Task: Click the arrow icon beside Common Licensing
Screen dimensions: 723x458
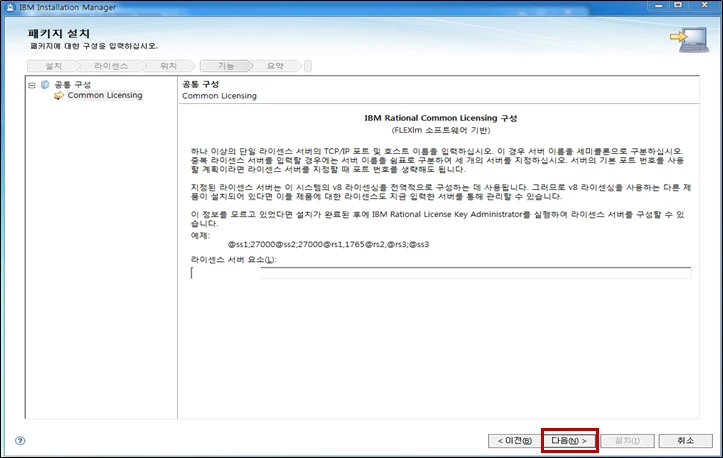Action: [59, 96]
